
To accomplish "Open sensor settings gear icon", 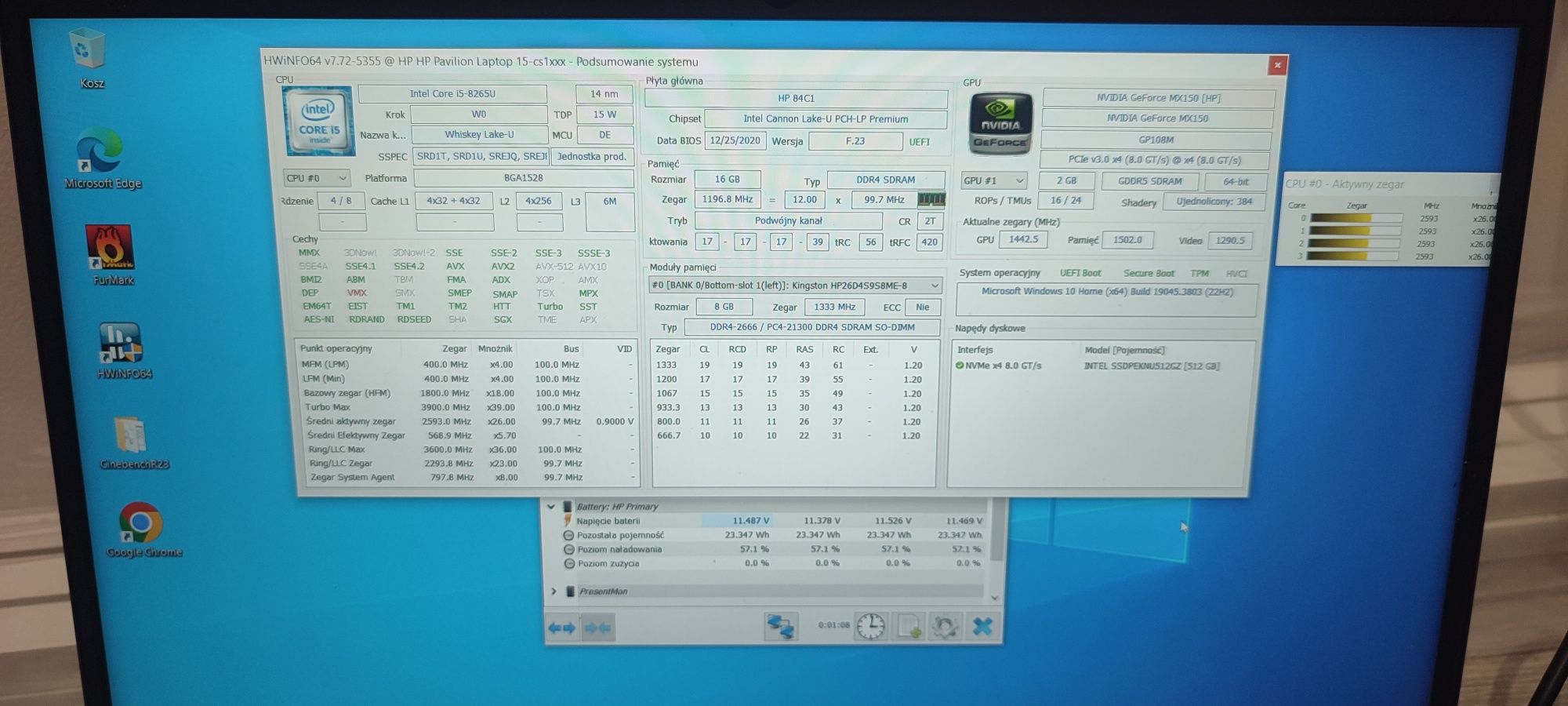I will [x=944, y=626].
